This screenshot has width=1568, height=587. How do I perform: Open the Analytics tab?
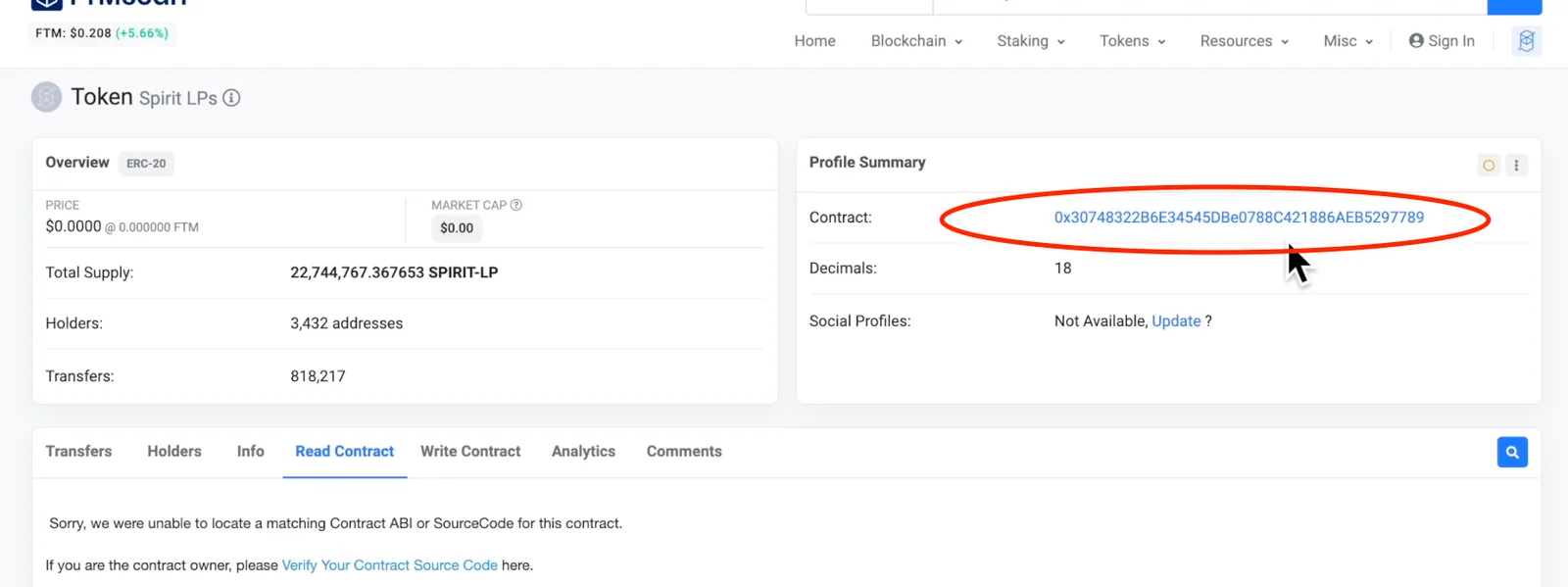pos(583,452)
